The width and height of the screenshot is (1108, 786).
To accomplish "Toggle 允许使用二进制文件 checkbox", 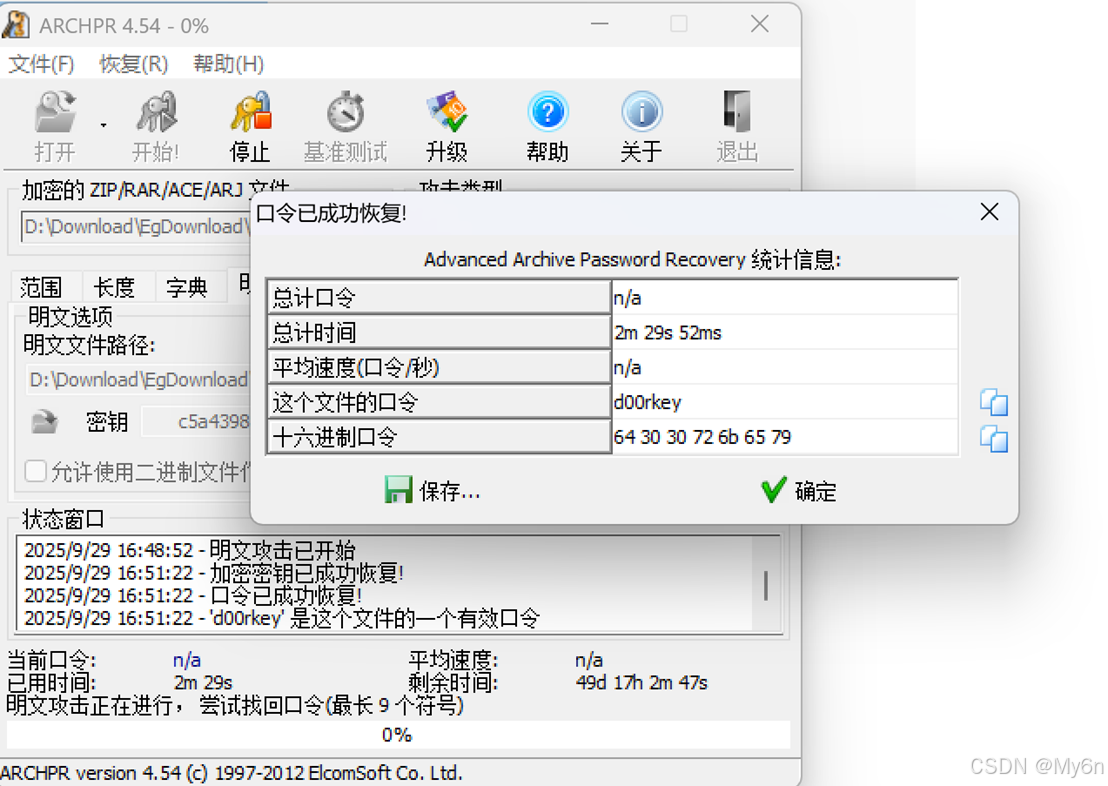I will click(x=35, y=471).
